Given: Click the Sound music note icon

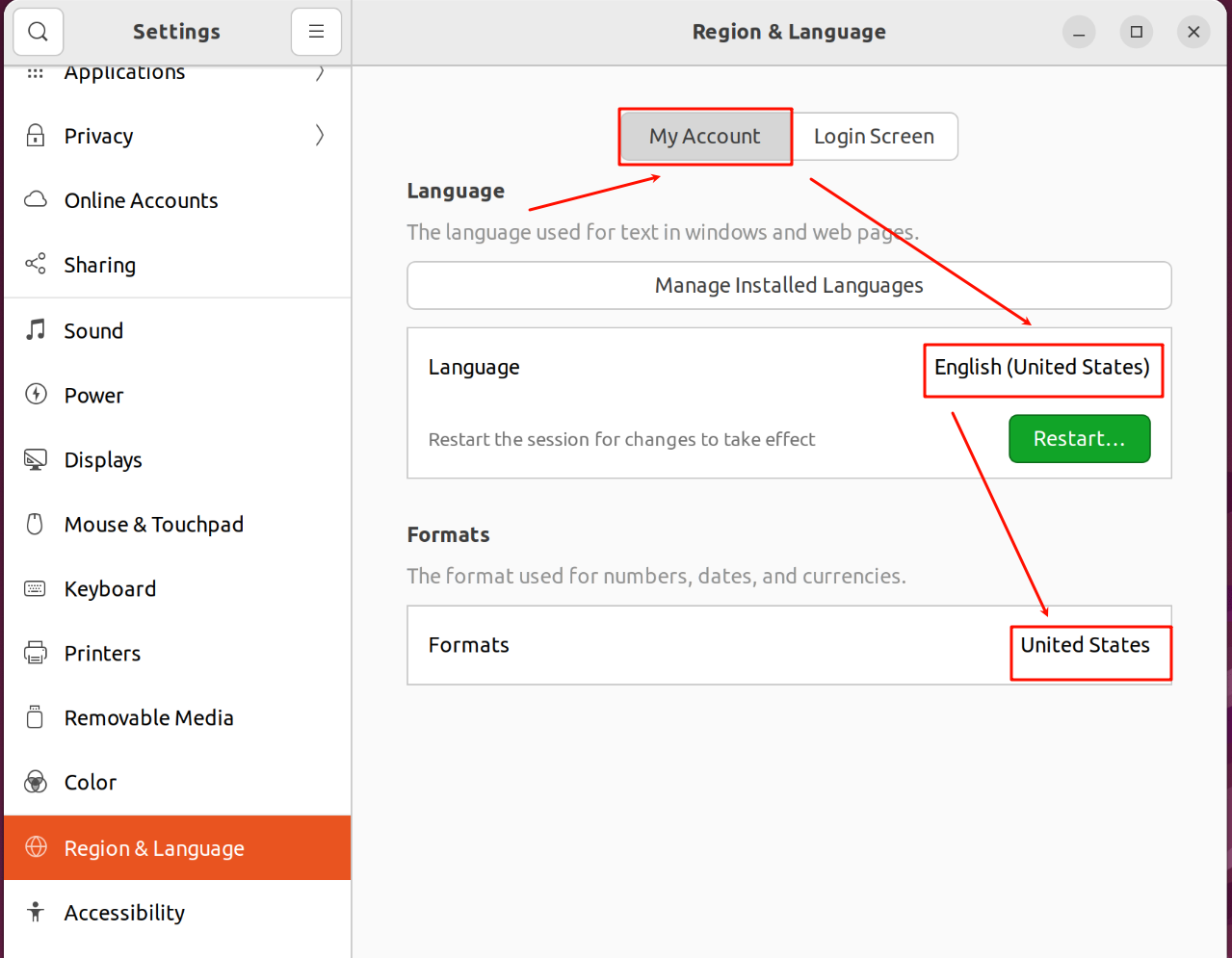Looking at the screenshot, I should pos(36,330).
